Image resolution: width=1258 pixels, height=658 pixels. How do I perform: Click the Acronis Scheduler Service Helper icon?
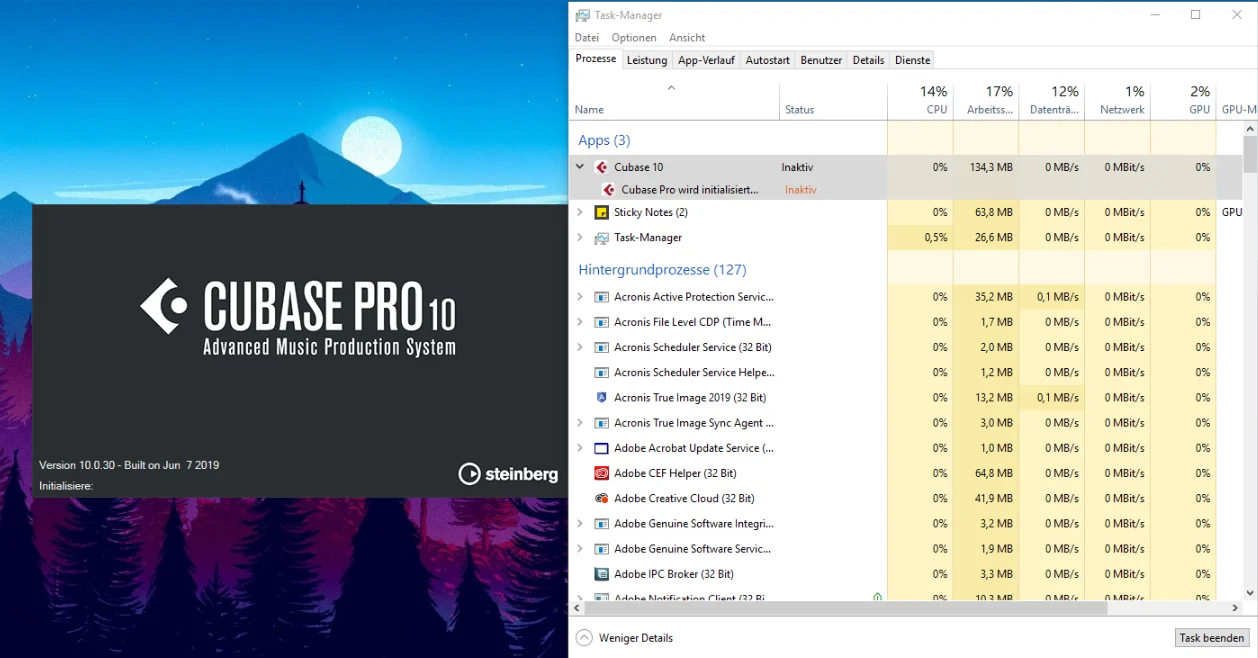(601, 372)
